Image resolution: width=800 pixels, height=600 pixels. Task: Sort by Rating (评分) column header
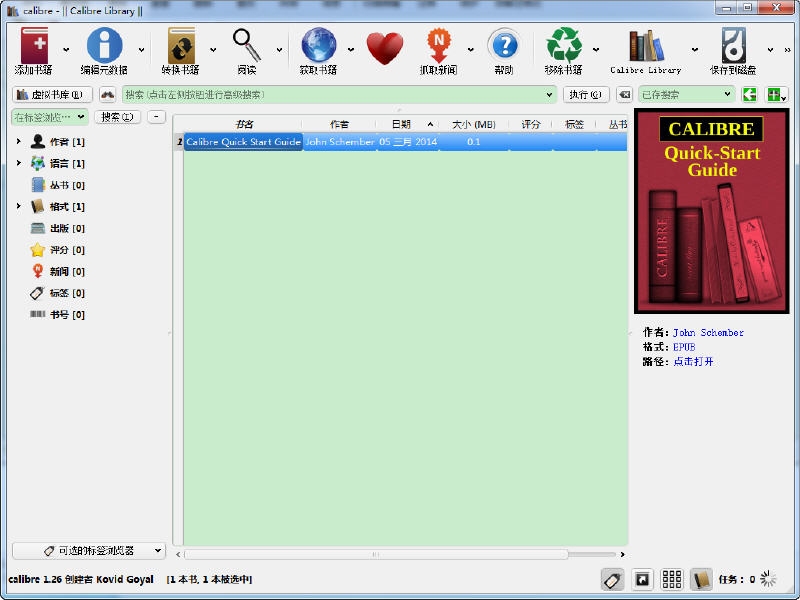point(531,124)
